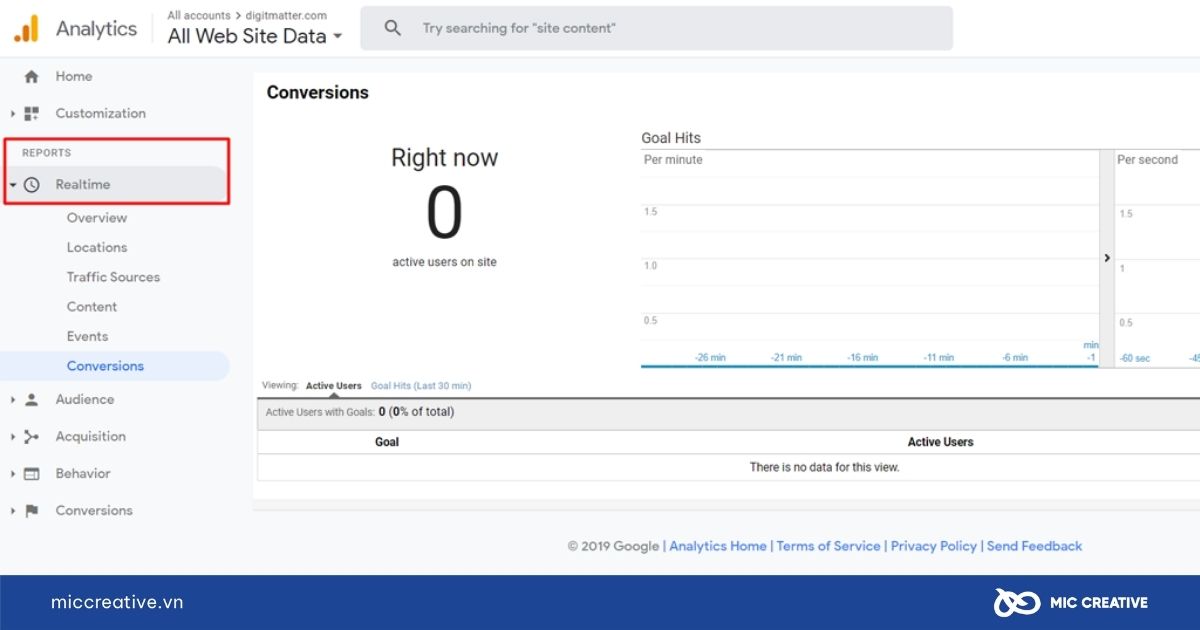Open Realtime Overview report
The height and width of the screenshot is (630, 1200).
click(x=97, y=218)
